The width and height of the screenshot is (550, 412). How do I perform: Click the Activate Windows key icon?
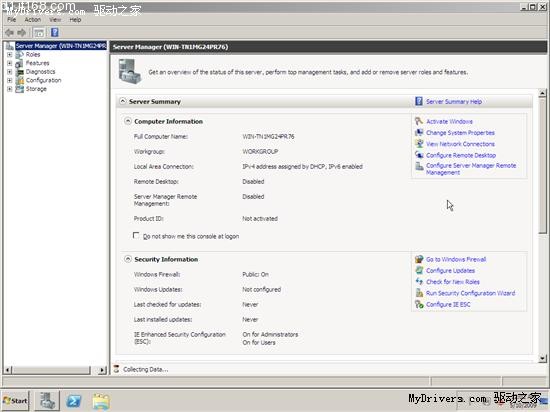click(419, 121)
